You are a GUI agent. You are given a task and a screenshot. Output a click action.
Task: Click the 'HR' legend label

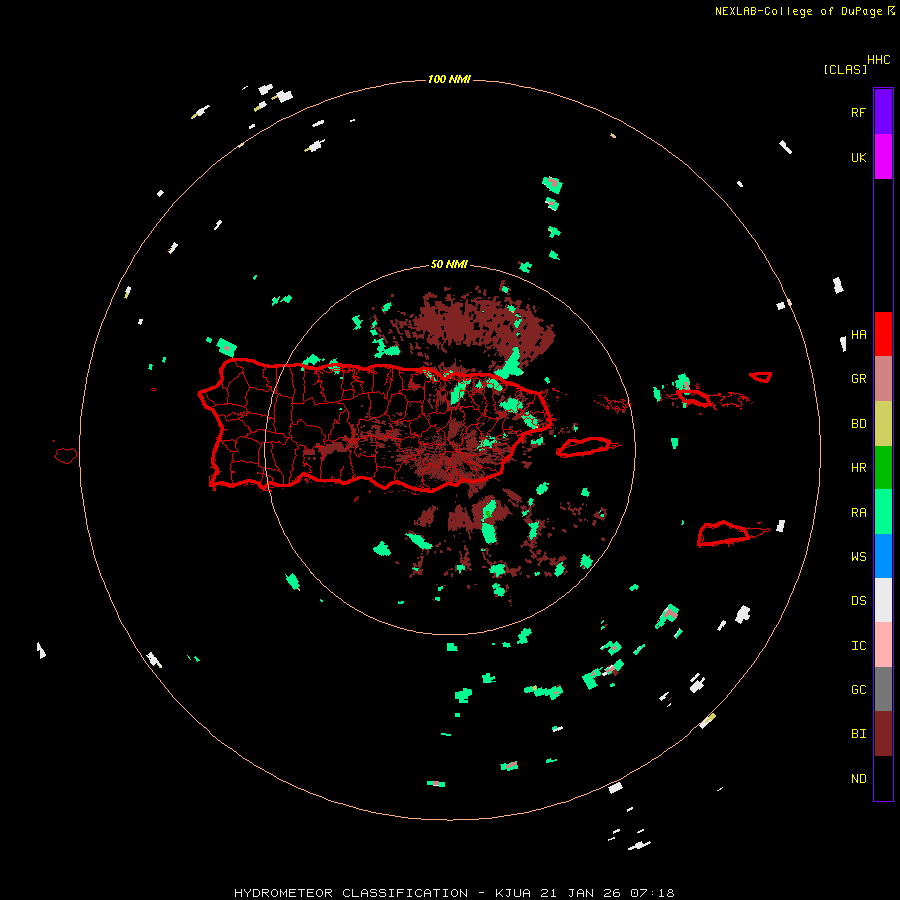click(x=858, y=468)
